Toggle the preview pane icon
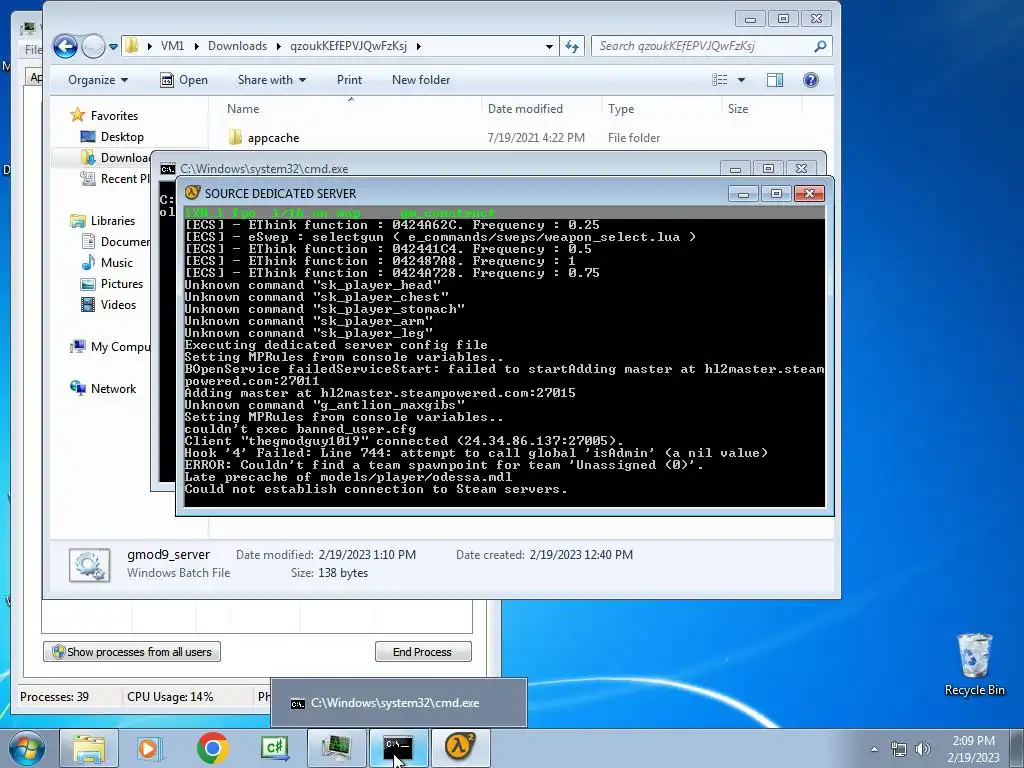 [x=775, y=80]
